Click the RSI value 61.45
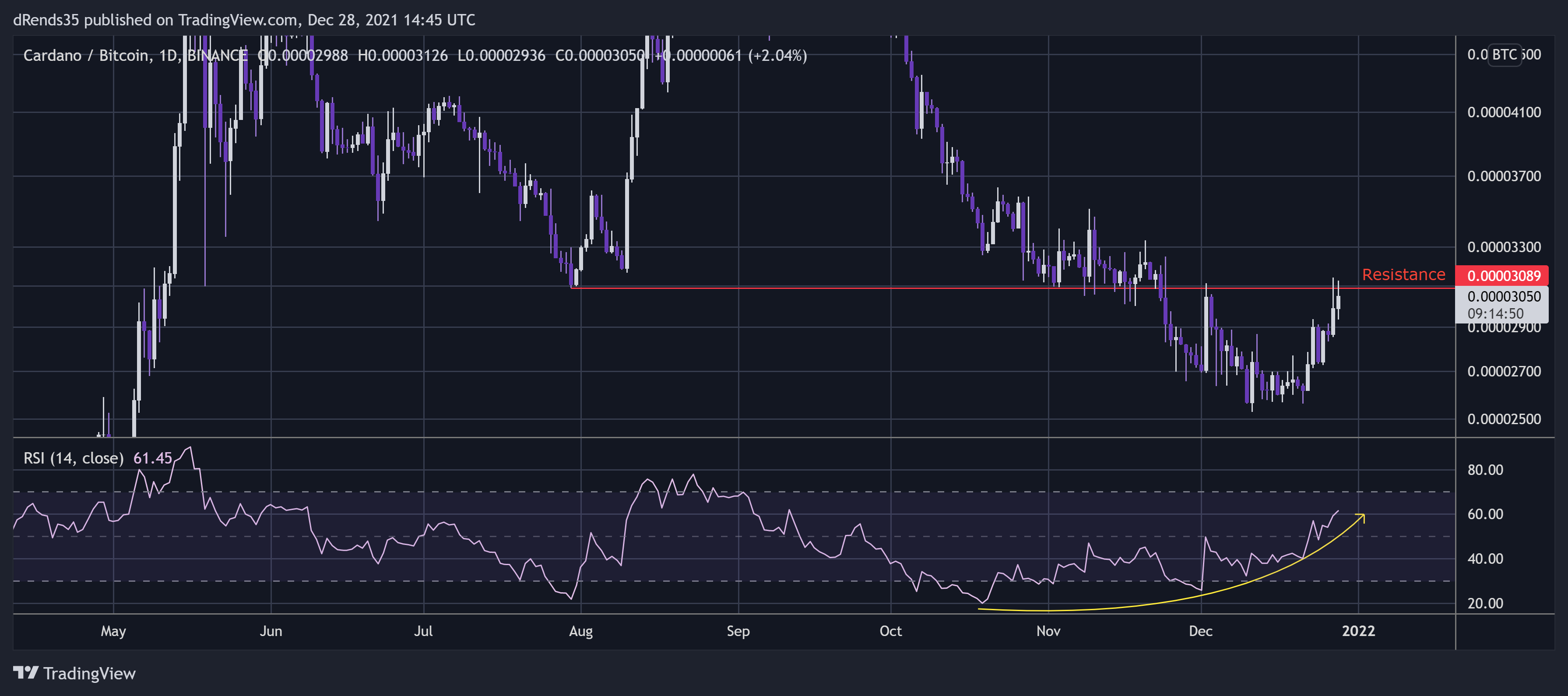1568x696 pixels. tap(153, 458)
